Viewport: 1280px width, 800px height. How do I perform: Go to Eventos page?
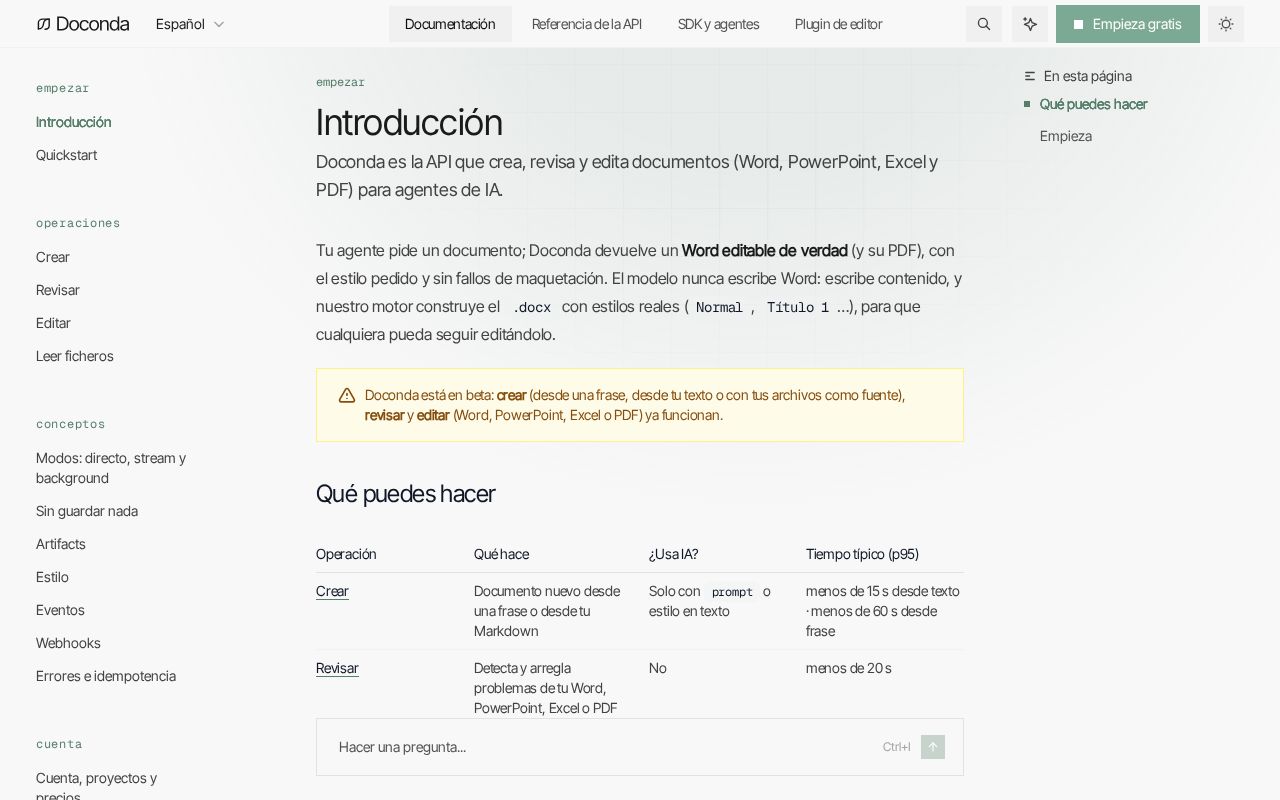click(60, 610)
